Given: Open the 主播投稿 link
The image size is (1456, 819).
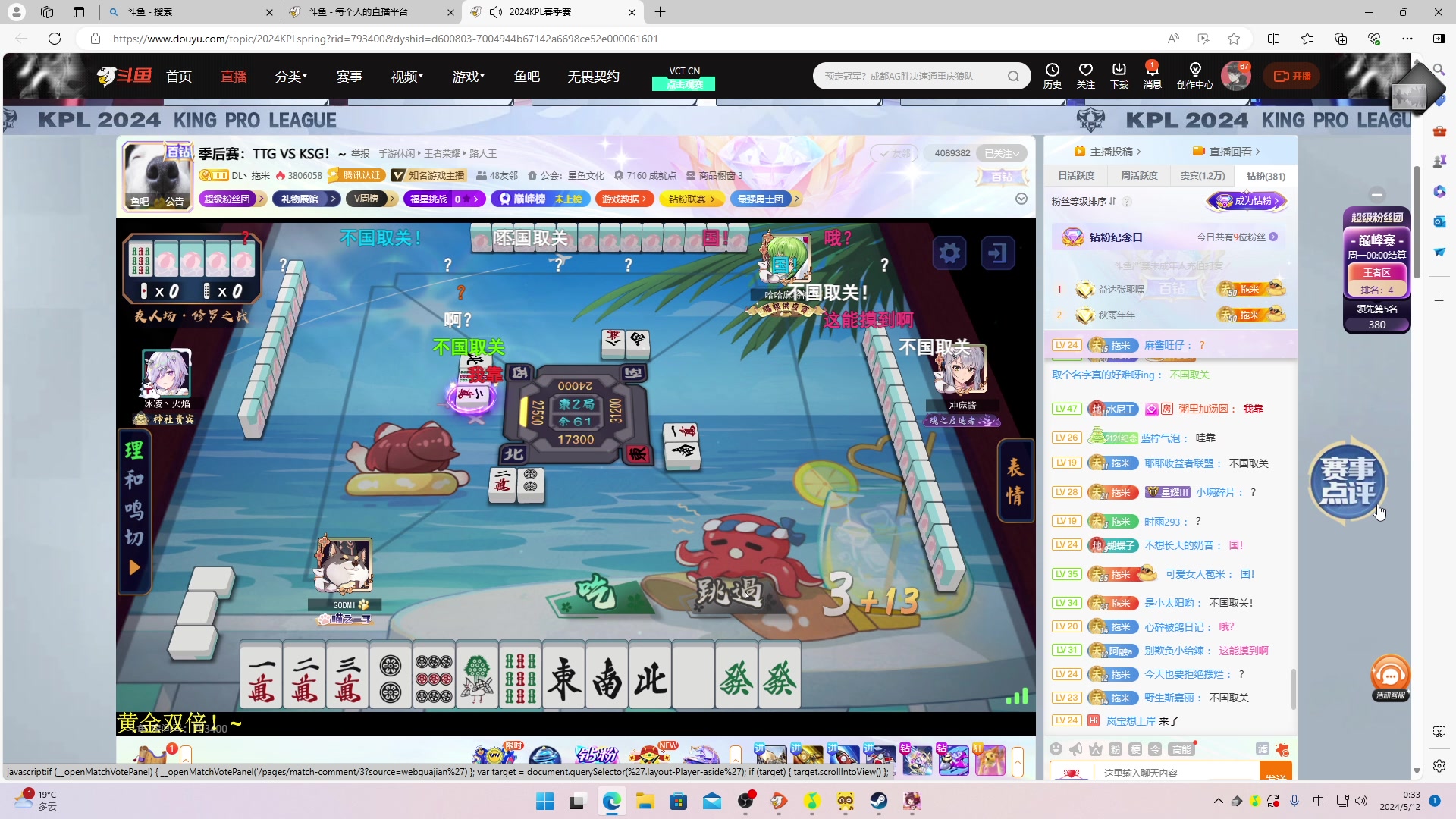Looking at the screenshot, I should click(x=1108, y=152).
